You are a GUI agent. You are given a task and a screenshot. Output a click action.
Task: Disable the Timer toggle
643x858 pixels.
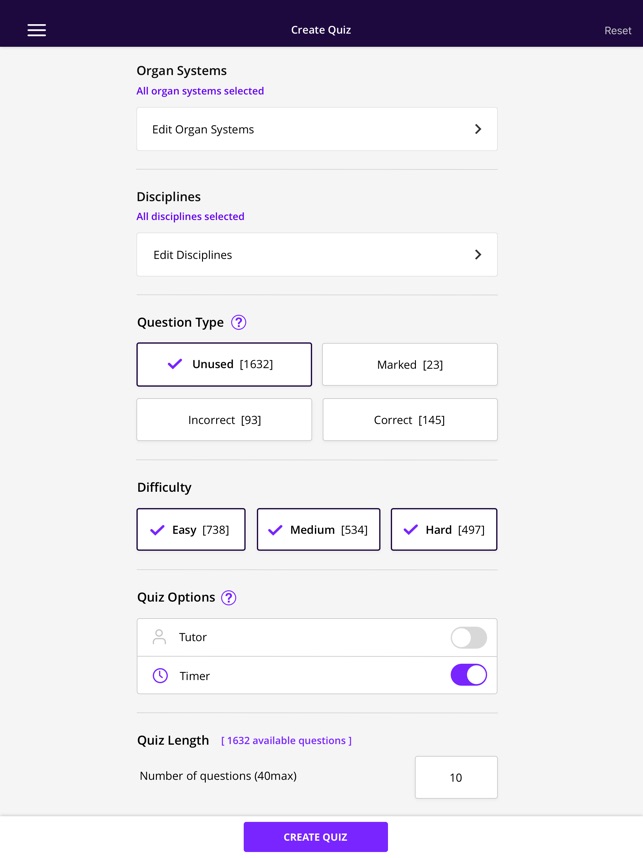click(x=467, y=675)
